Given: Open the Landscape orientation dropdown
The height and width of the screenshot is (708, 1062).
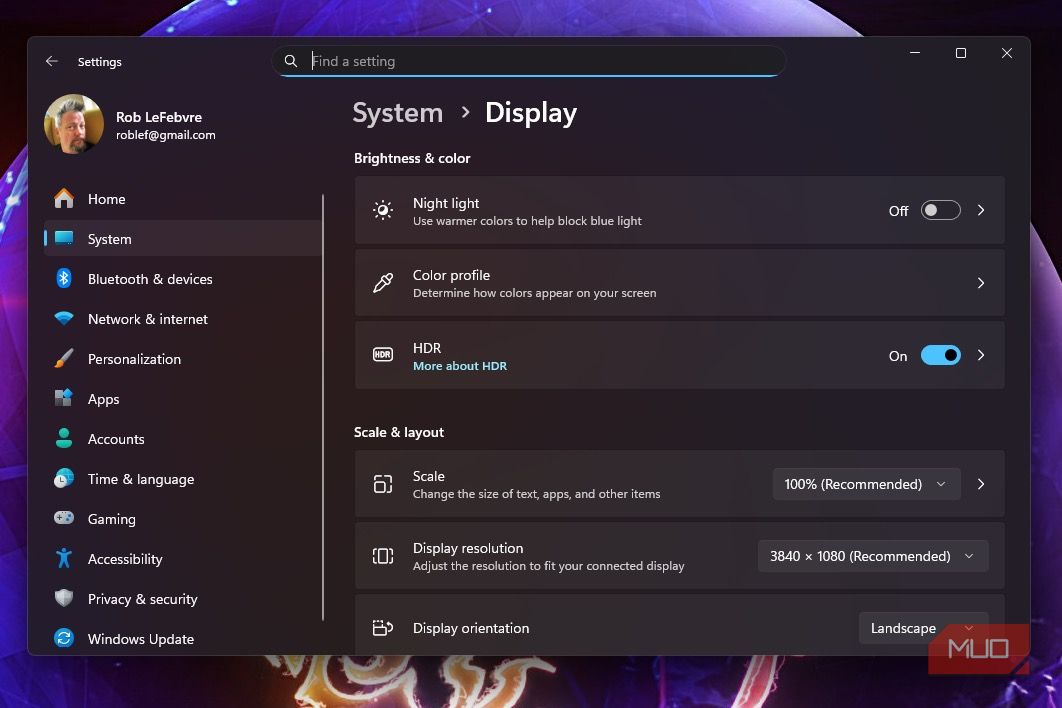Looking at the screenshot, I should click(x=923, y=628).
